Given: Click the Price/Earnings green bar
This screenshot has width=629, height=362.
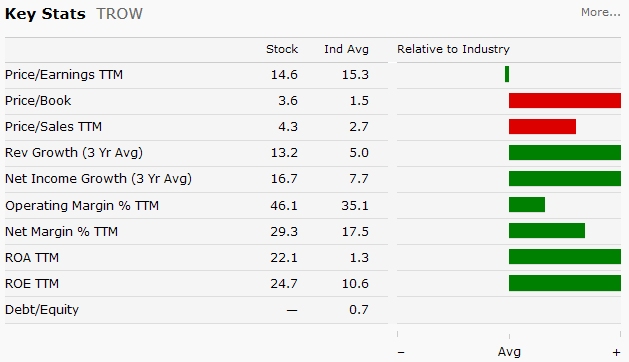Looking at the screenshot, I should pyautogui.click(x=507, y=74).
